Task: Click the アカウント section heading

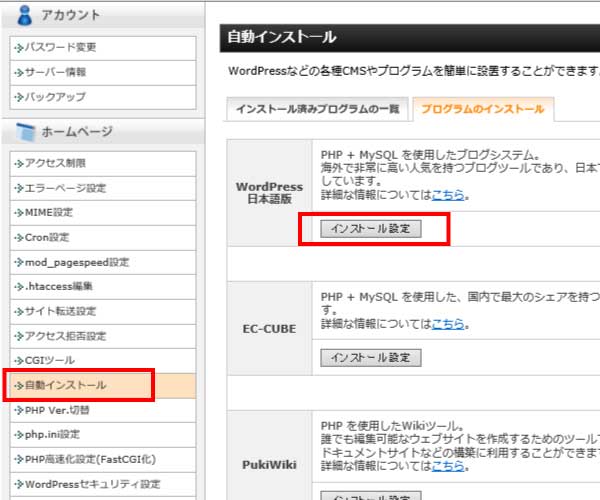Action: 70,15
